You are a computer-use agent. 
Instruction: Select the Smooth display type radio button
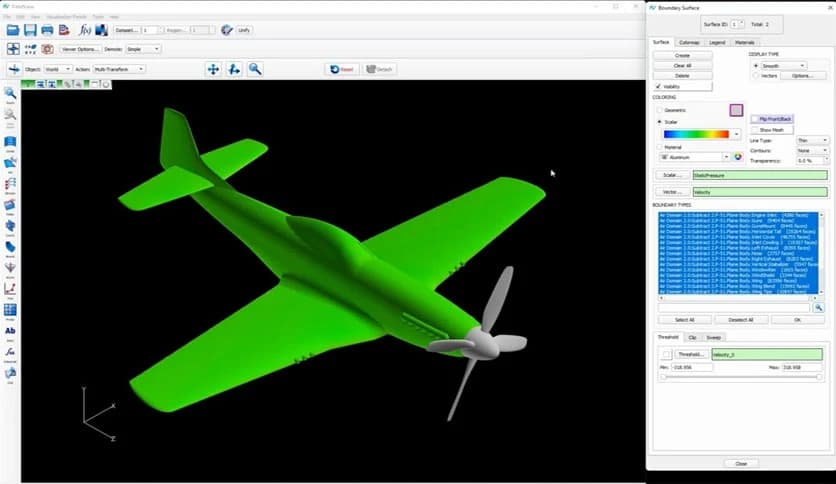pos(755,66)
